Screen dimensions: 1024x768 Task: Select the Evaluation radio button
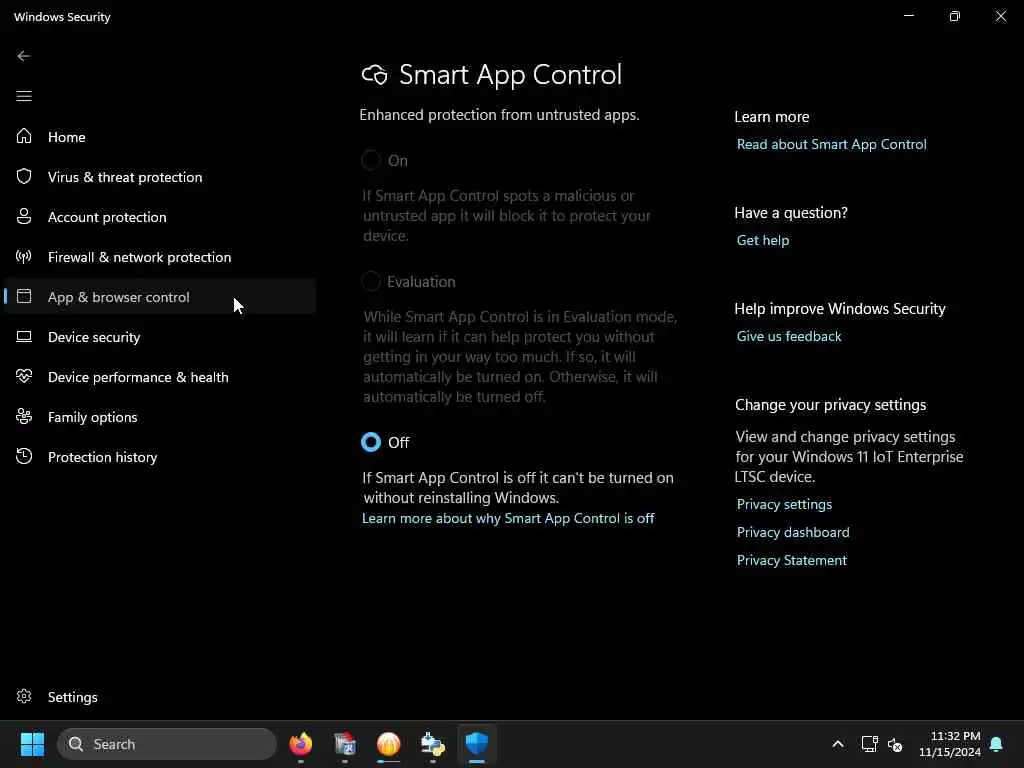pyautogui.click(x=371, y=281)
